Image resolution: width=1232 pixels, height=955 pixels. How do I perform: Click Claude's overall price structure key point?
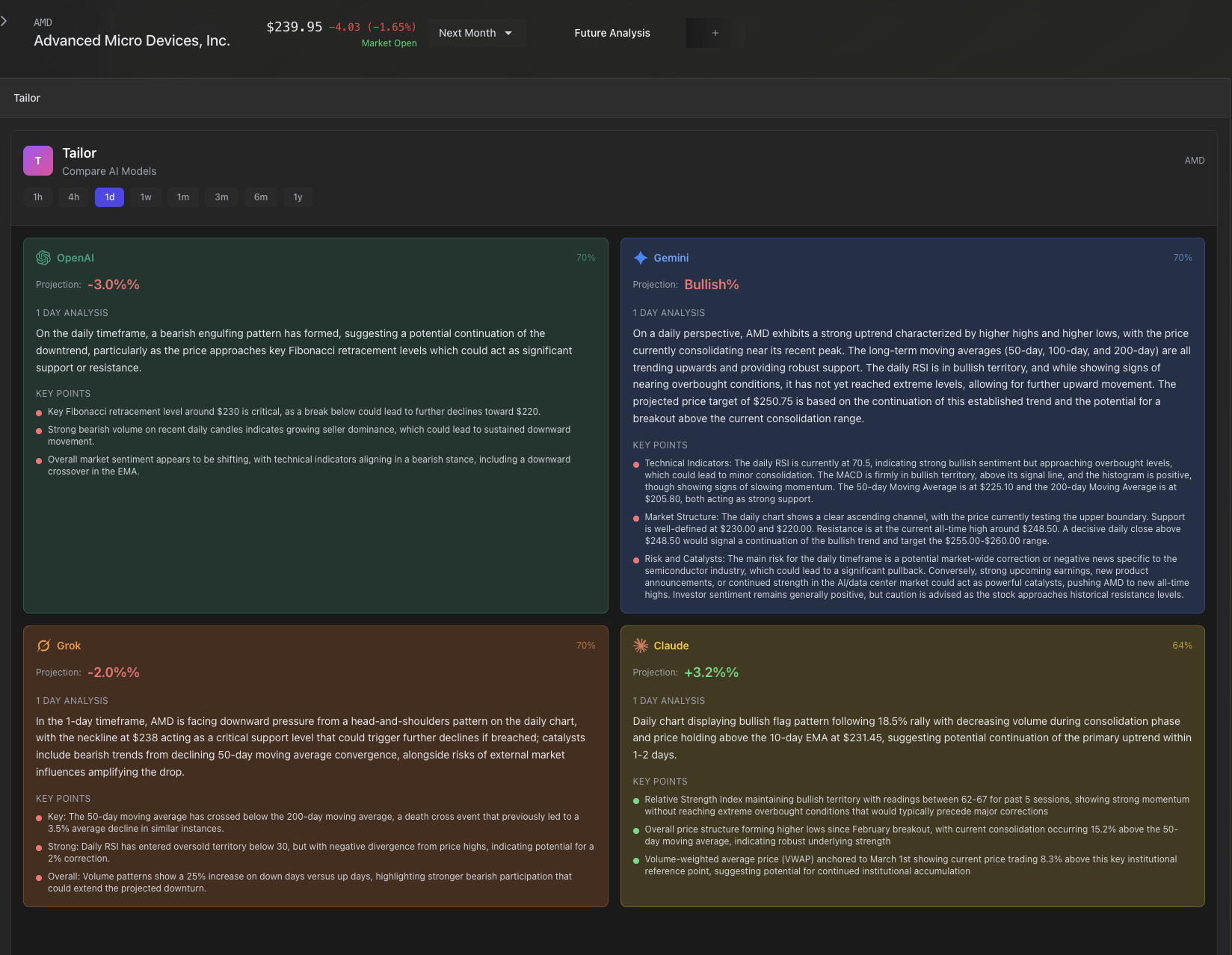pyautogui.click(x=911, y=835)
